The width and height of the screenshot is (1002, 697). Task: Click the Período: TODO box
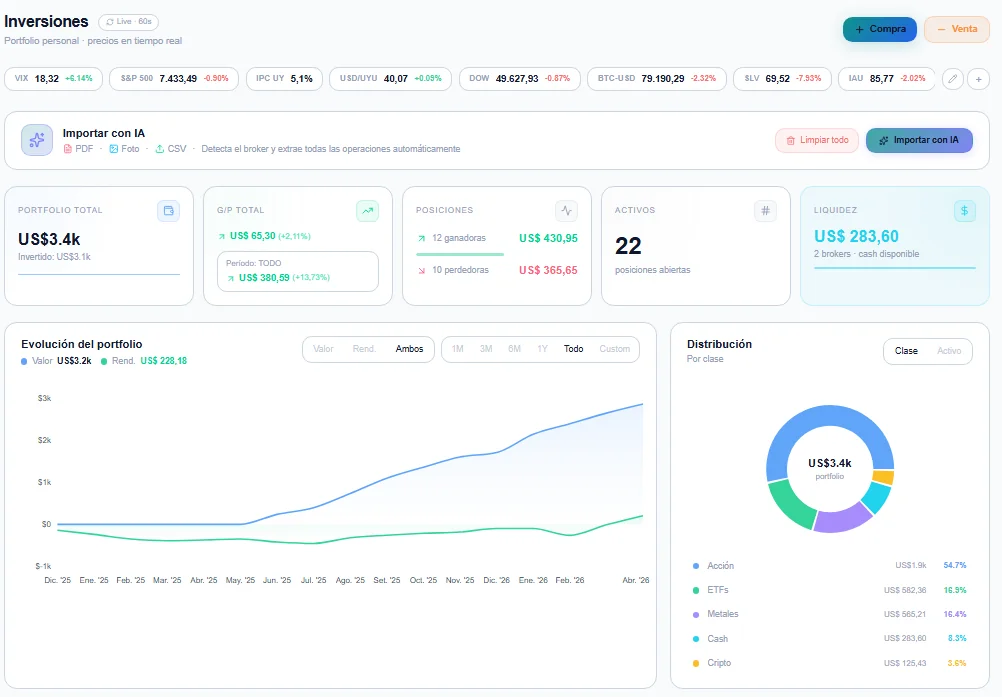pos(298,272)
